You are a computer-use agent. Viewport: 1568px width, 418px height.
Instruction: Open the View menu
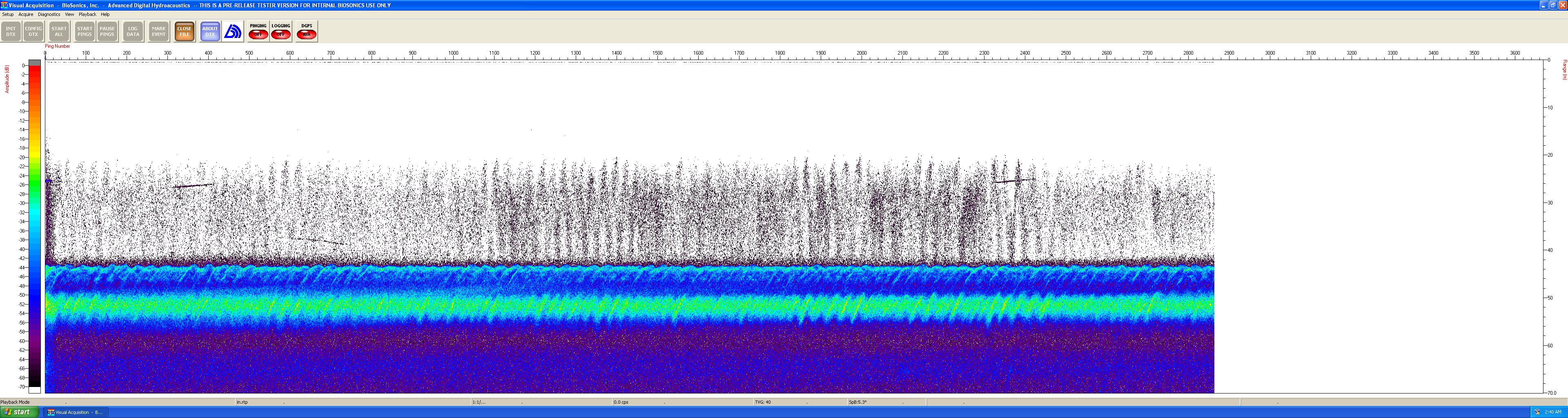click(x=69, y=15)
